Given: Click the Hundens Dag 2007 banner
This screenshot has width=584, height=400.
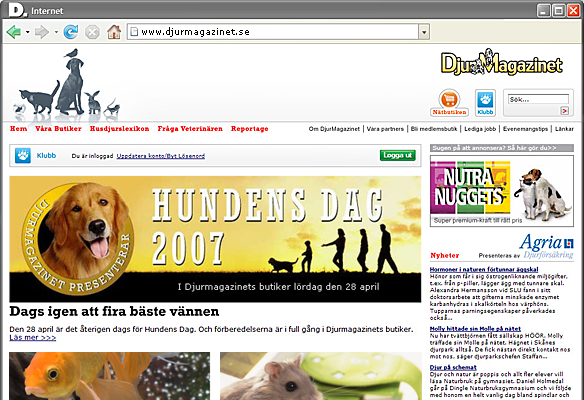Looking at the screenshot, I should pos(215,239).
